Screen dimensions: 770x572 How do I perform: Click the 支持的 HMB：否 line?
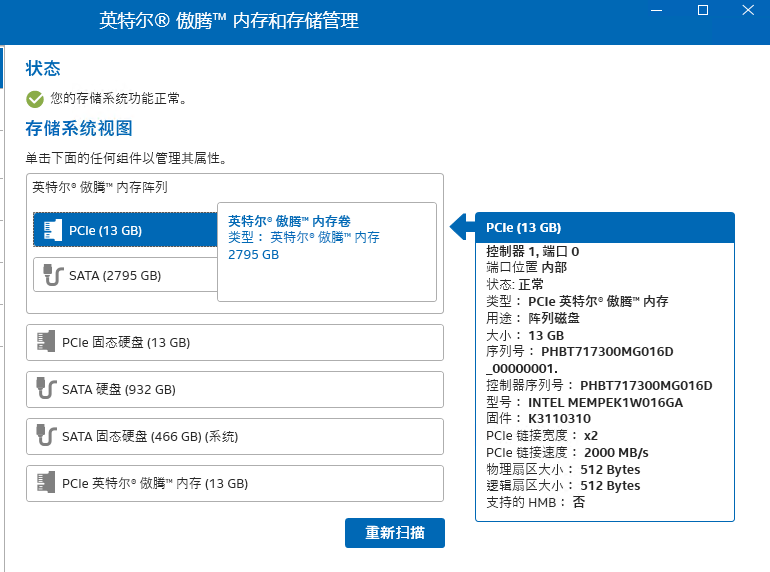[x=536, y=502]
